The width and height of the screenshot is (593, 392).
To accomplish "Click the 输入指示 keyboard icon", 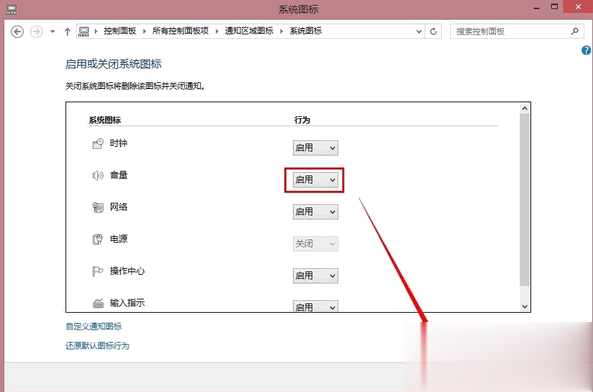I will [98, 303].
